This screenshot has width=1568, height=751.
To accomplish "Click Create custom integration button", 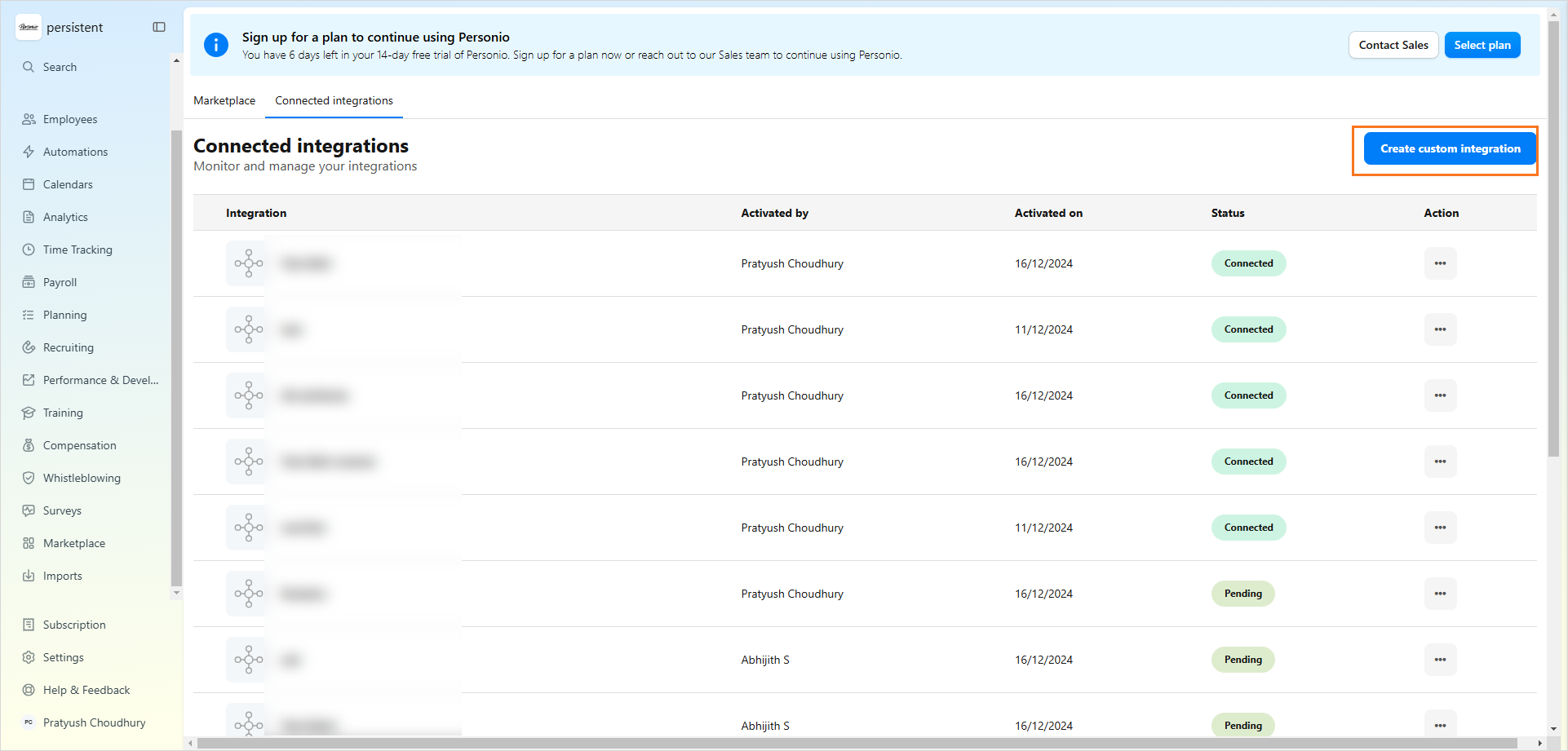I will (1450, 148).
